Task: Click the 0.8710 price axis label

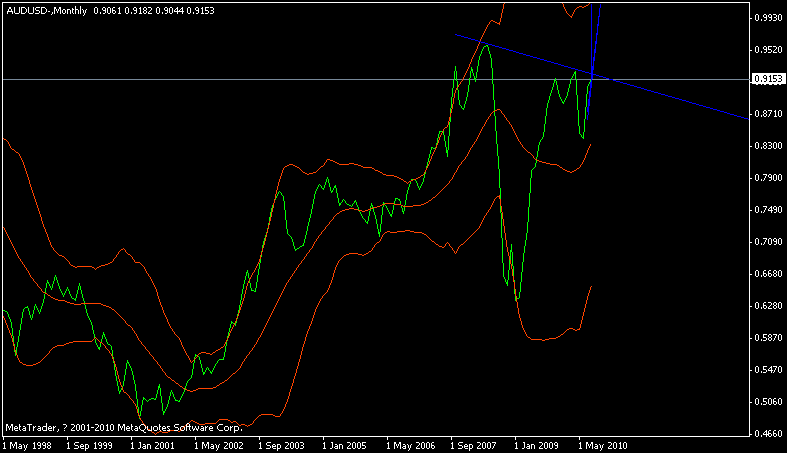Action: 768,114
